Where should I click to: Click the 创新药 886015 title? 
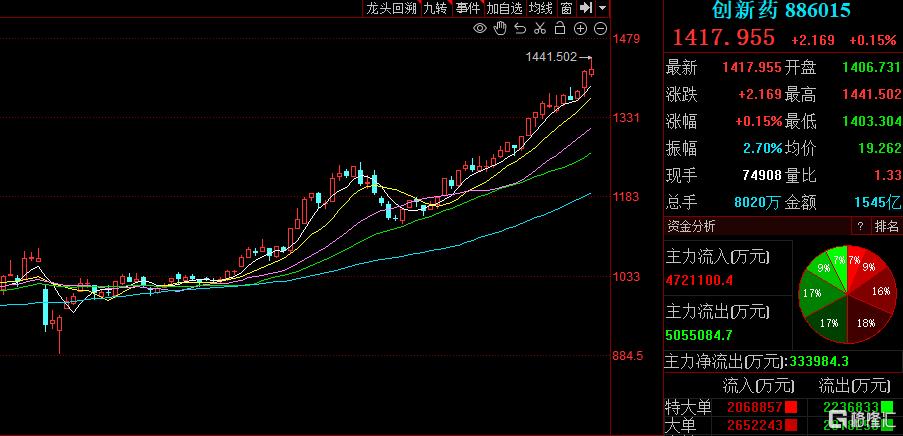click(x=780, y=9)
